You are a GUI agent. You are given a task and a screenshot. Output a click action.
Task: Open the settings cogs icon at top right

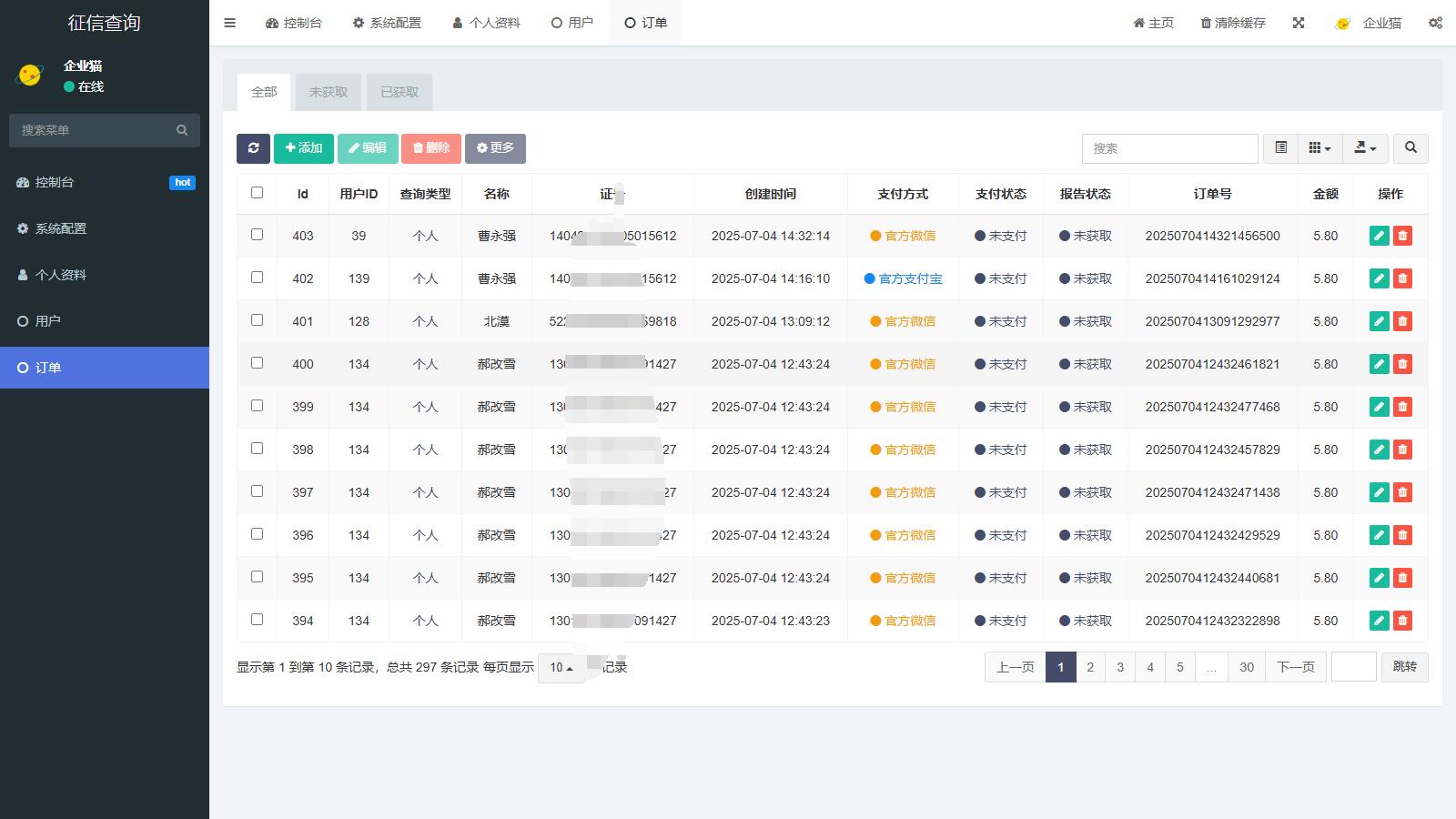pyautogui.click(x=1435, y=23)
